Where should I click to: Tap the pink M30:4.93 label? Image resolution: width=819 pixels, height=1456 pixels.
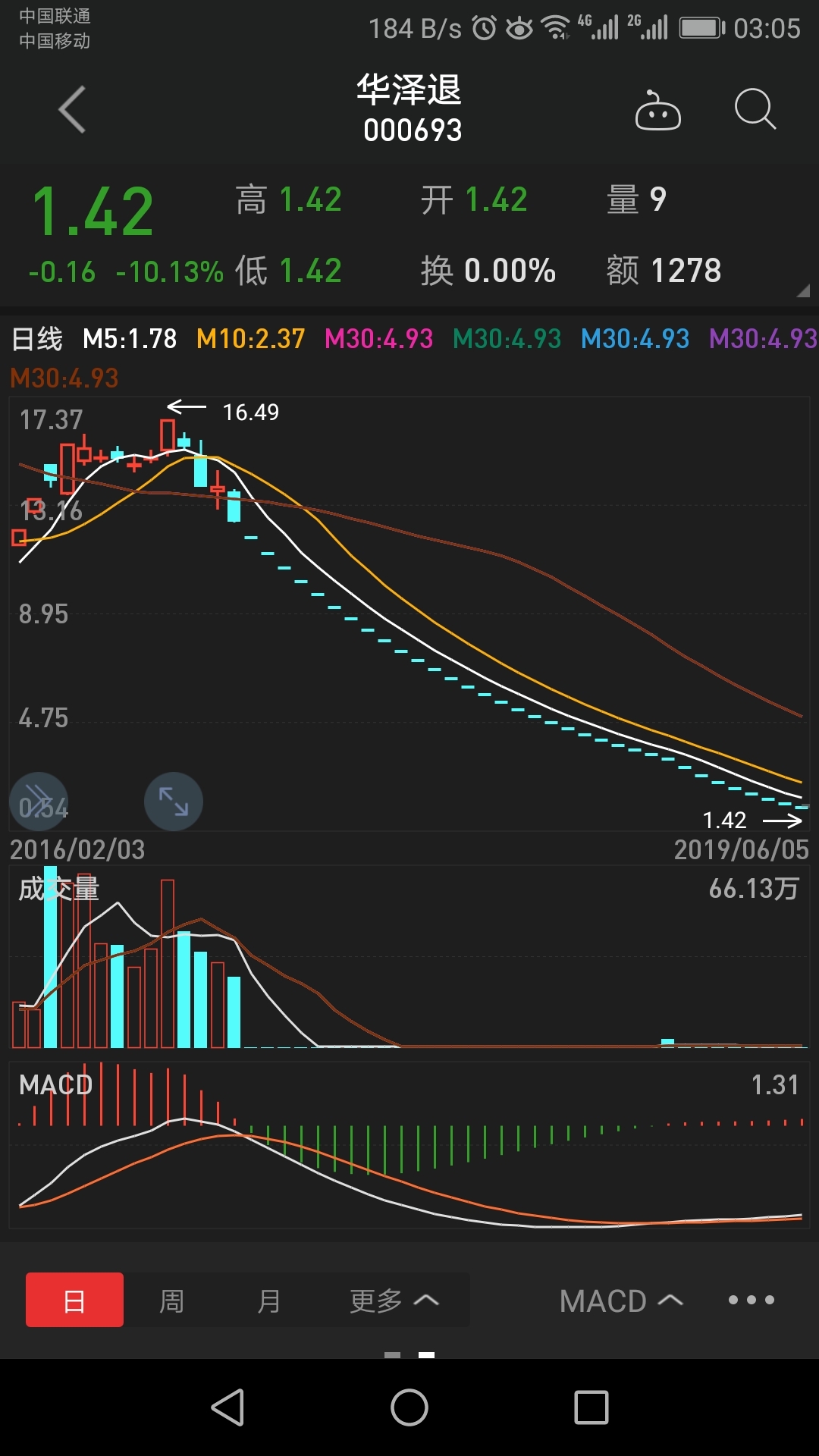(378, 339)
